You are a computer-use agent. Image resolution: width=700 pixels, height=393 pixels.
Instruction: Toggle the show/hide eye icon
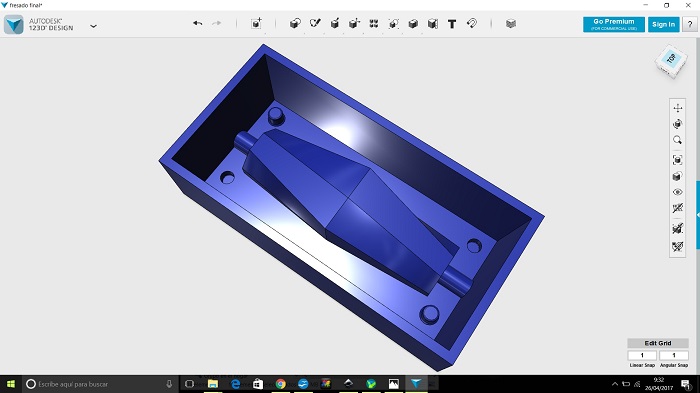point(678,192)
